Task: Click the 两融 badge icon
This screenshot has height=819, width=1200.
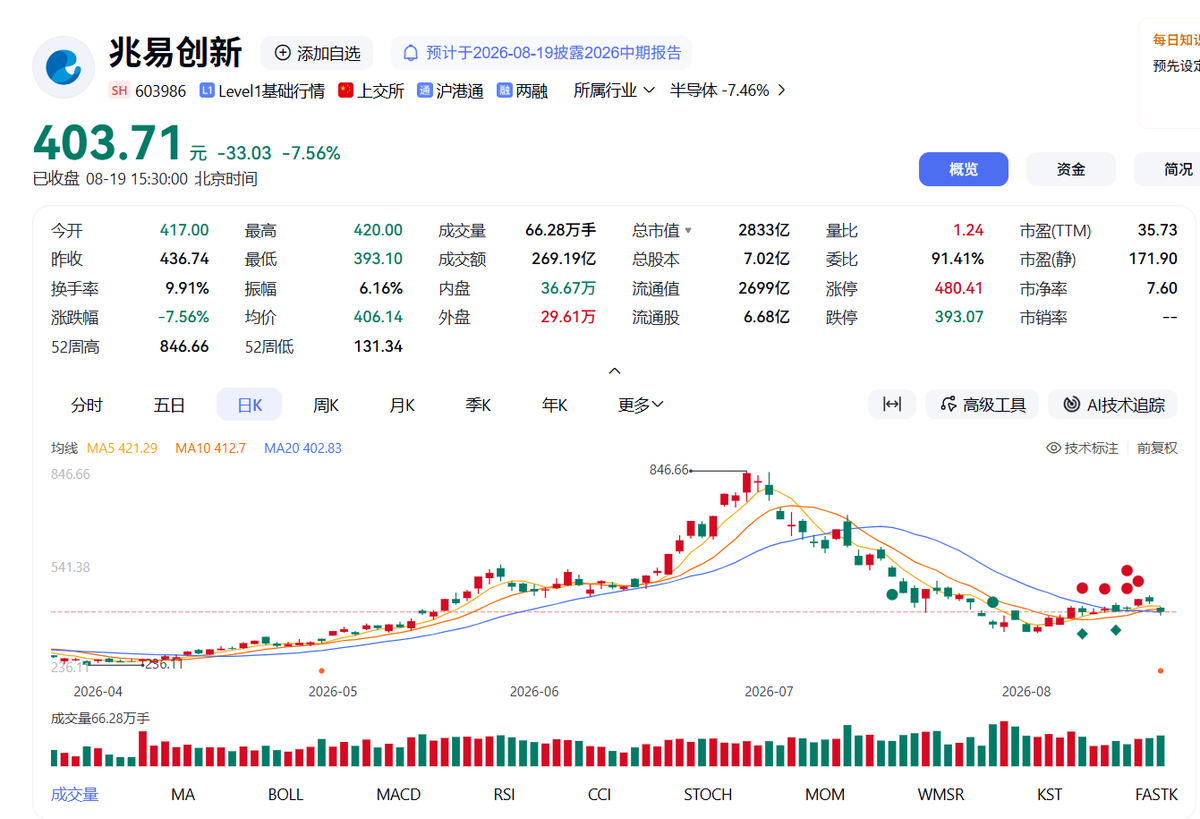Action: pyautogui.click(x=505, y=90)
